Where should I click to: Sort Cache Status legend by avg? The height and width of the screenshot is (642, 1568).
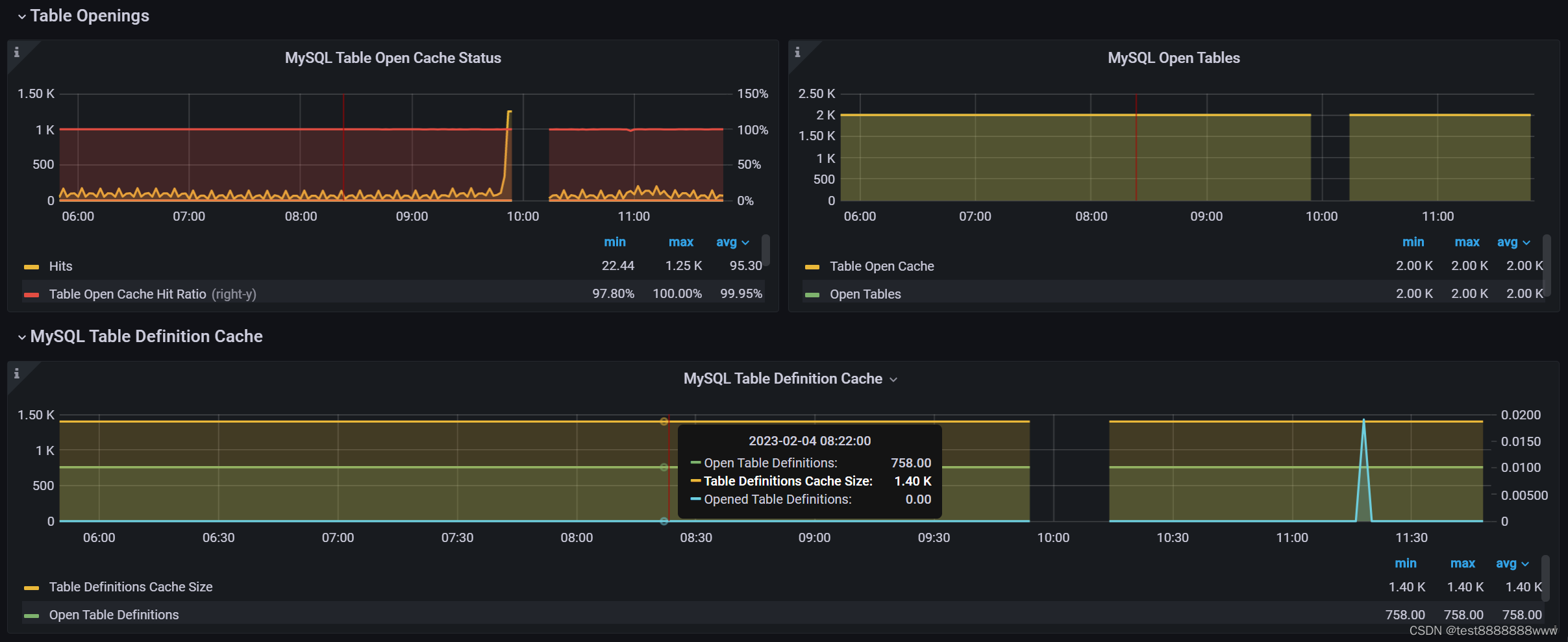click(732, 242)
